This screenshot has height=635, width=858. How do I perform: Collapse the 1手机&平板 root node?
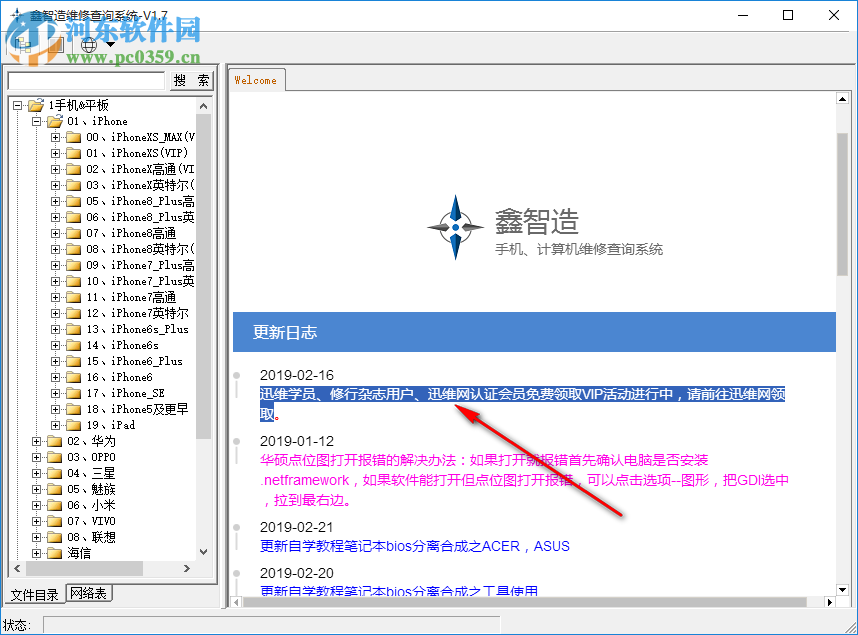pos(18,105)
